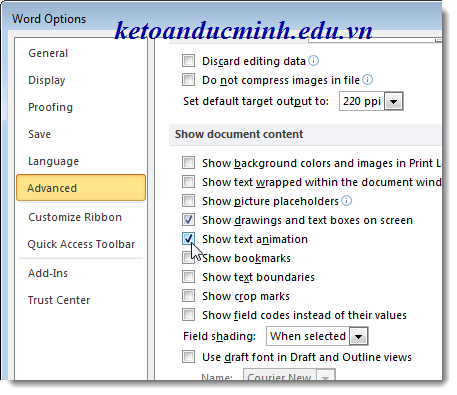Open info icon beside Do not compress images
Image resolution: width=457 pixels, height=395 pixels.
coord(367,80)
